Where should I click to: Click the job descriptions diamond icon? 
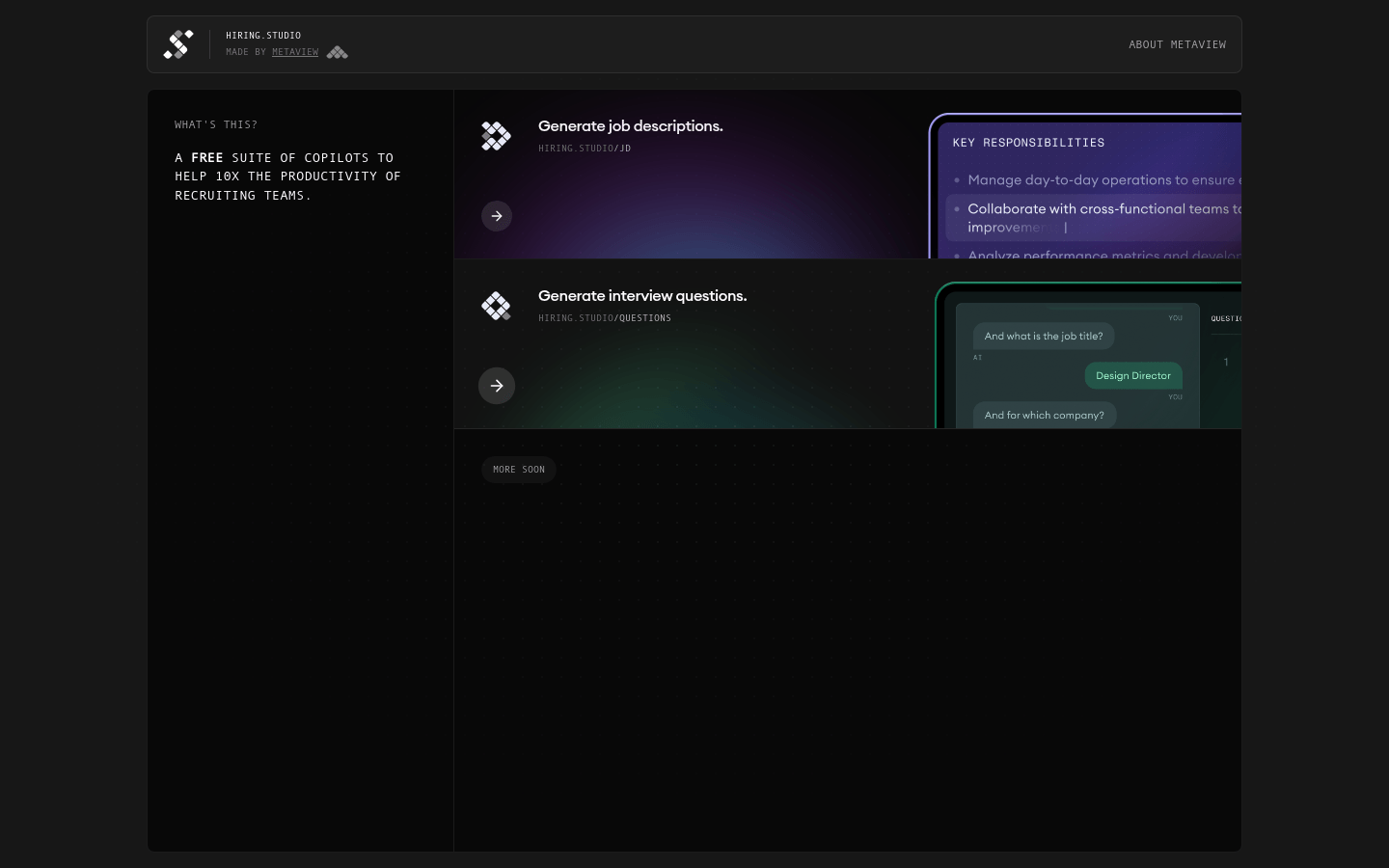coord(496,136)
